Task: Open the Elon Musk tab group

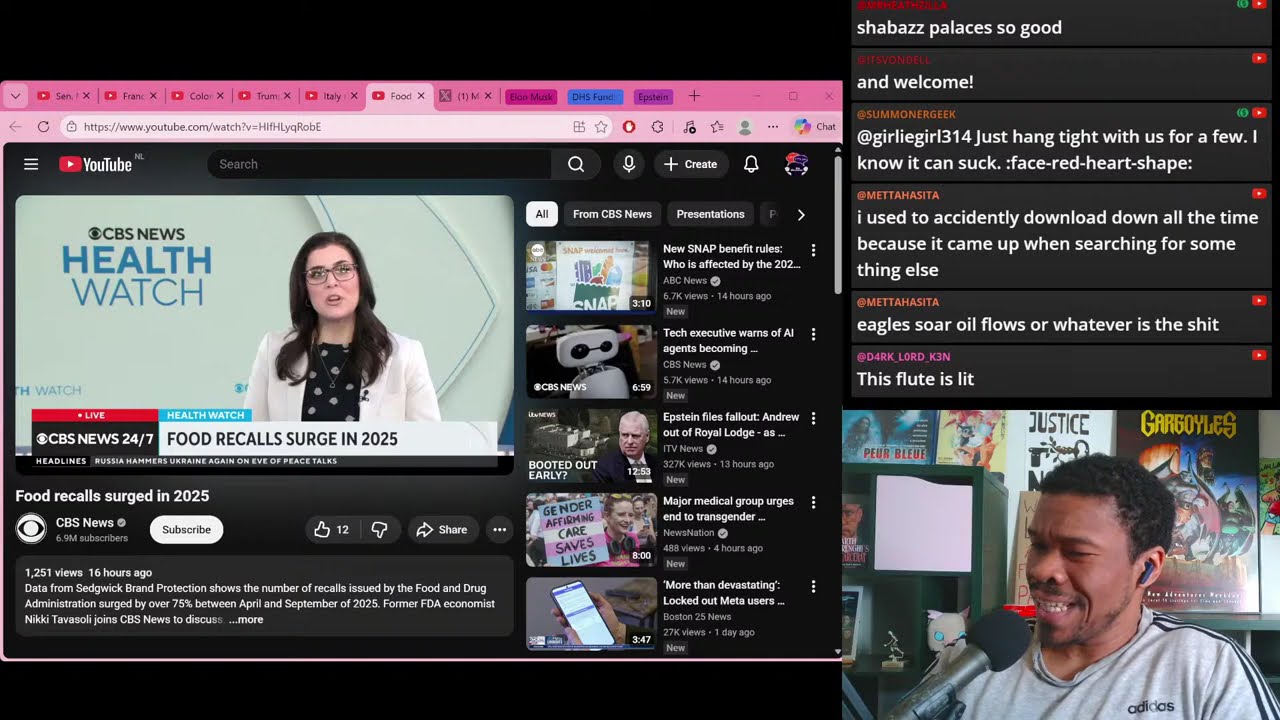Action: point(531,97)
